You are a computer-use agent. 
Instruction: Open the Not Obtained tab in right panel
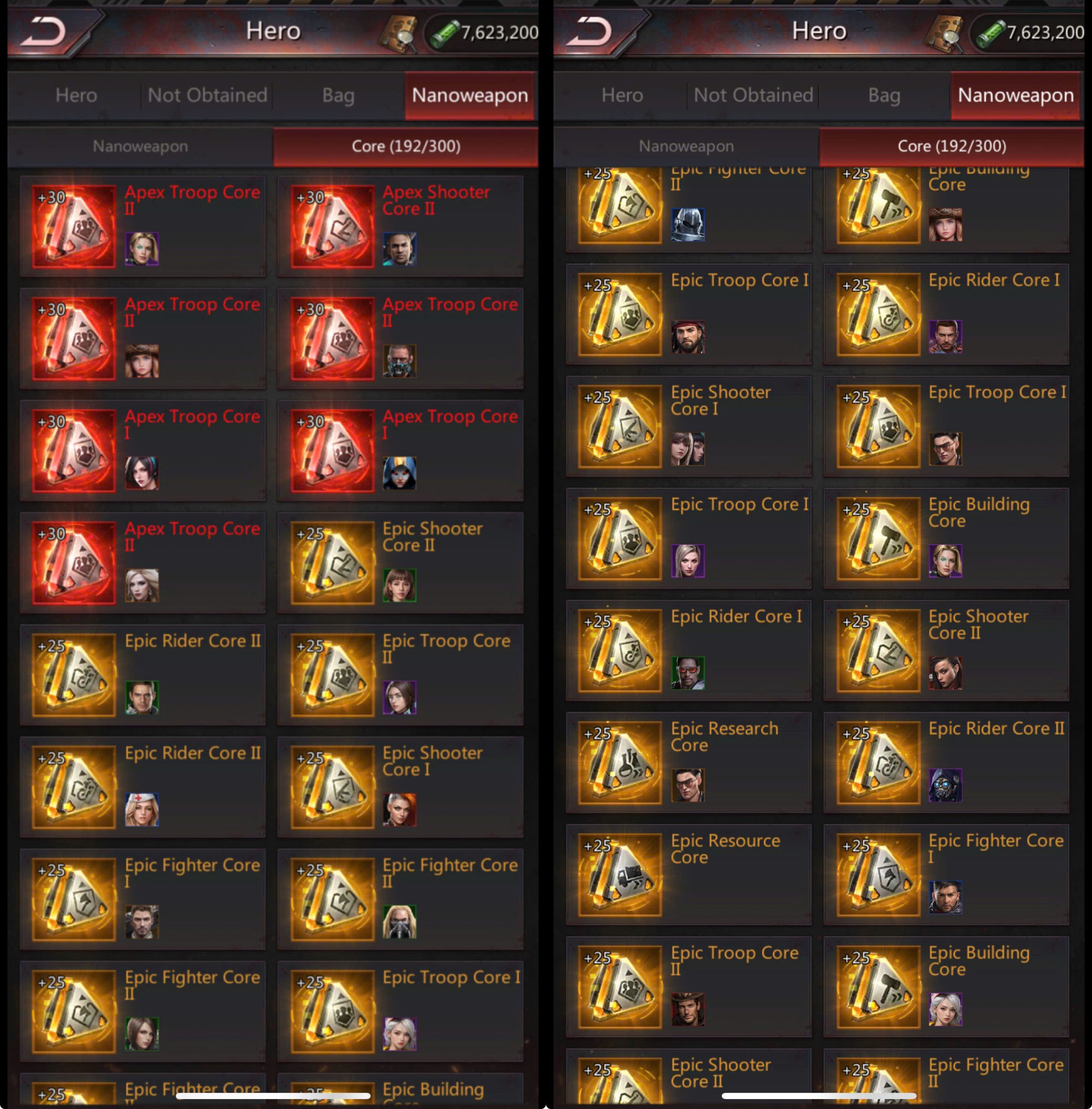pyautogui.click(x=753, y=95)
